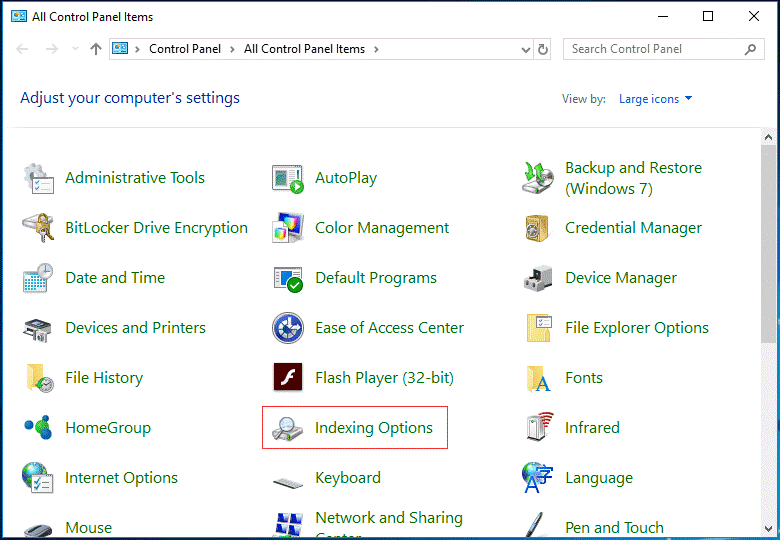Screen dimensions: 780x540
Task: Open the File Explorer Options link
Action: [636, 328]
